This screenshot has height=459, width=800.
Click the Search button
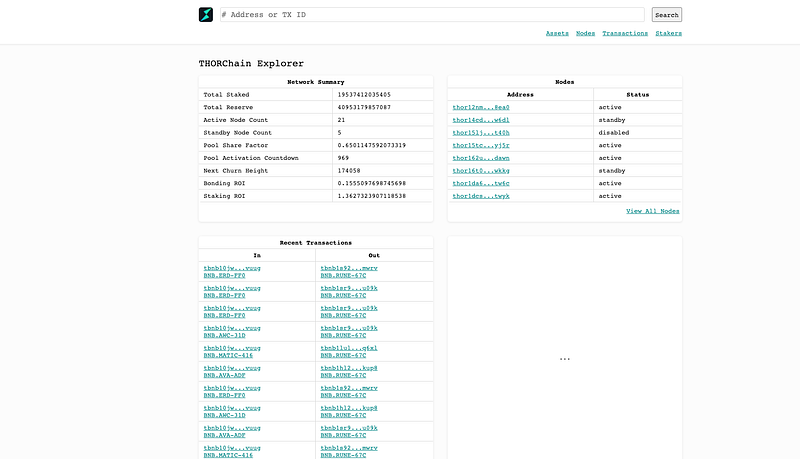coord(666,15)
